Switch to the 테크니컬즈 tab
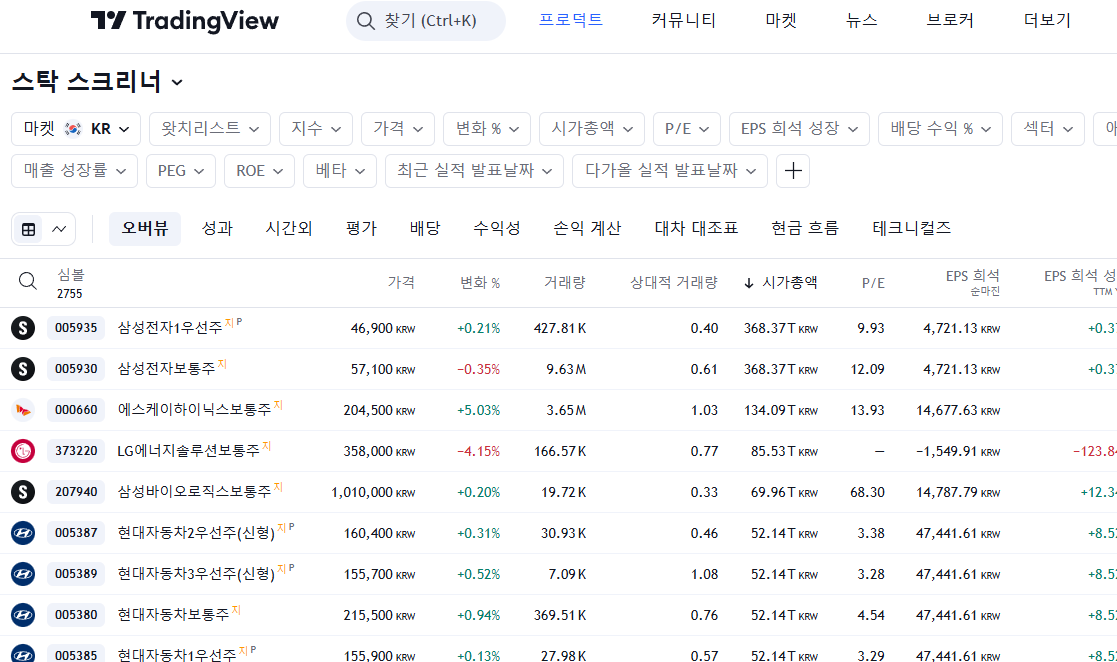Image resolution: width=1117 pixels, height=662 pixels. coord(912,229)
